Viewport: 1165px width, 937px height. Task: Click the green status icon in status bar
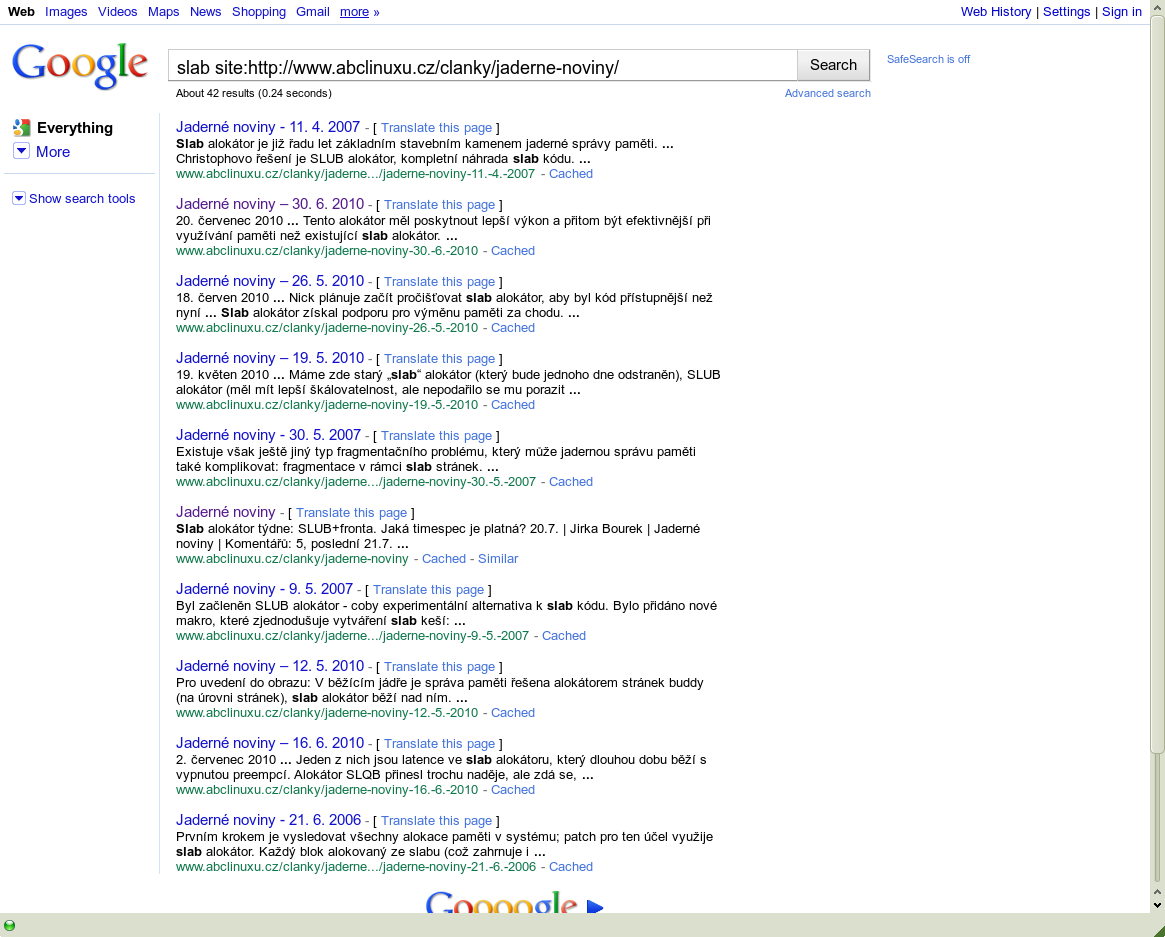pos(10,925)
